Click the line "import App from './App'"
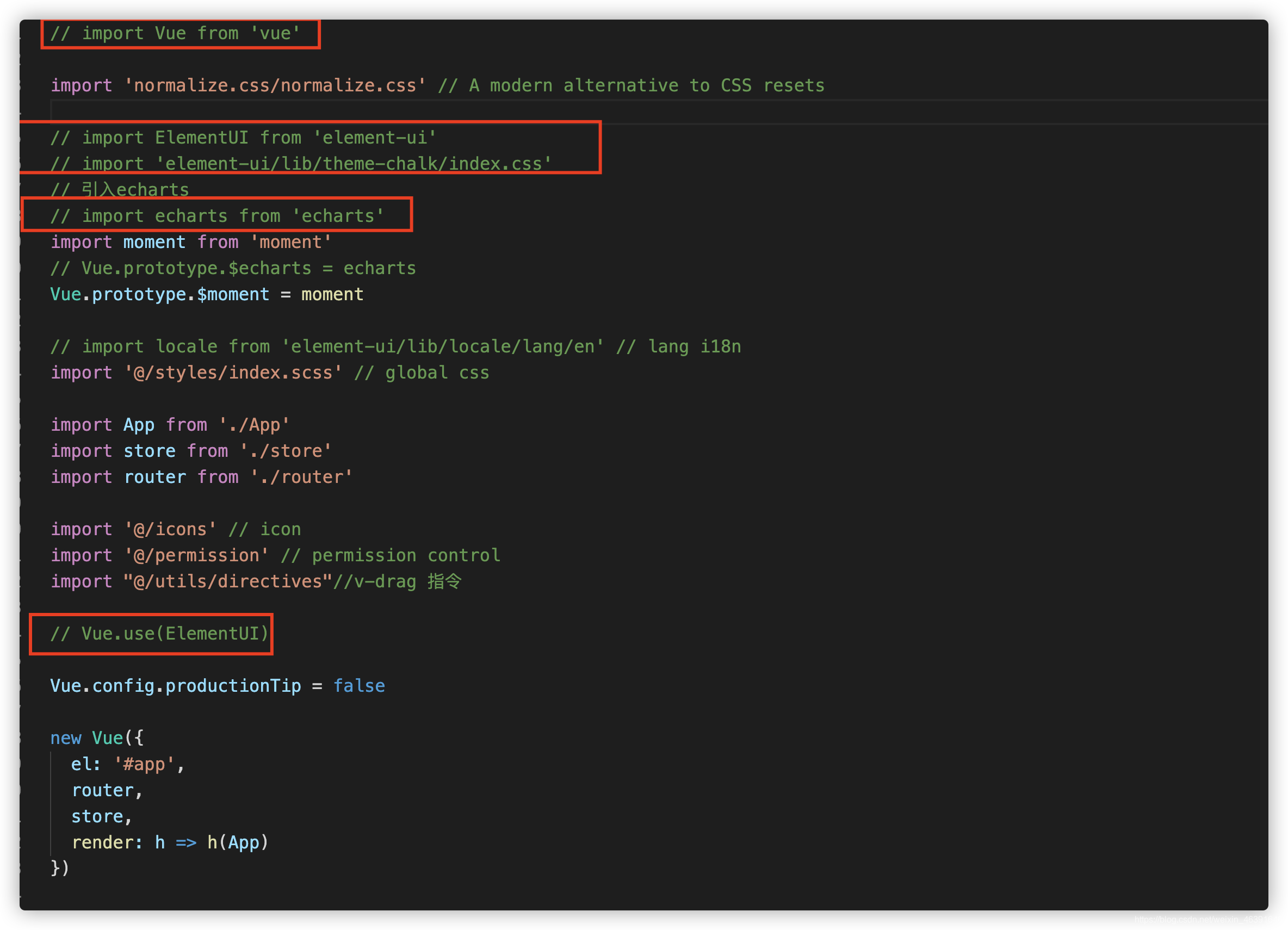The image size is (1288, 930). click(170, 425)
